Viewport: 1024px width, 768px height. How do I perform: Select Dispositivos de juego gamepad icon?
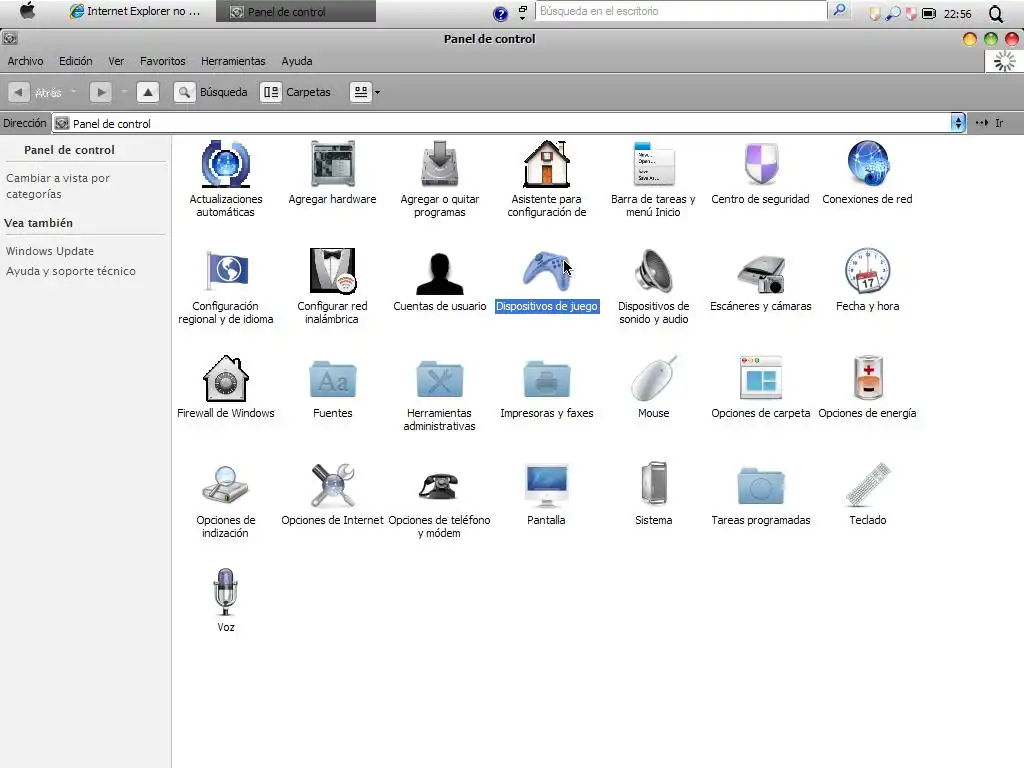click(547, 270)
